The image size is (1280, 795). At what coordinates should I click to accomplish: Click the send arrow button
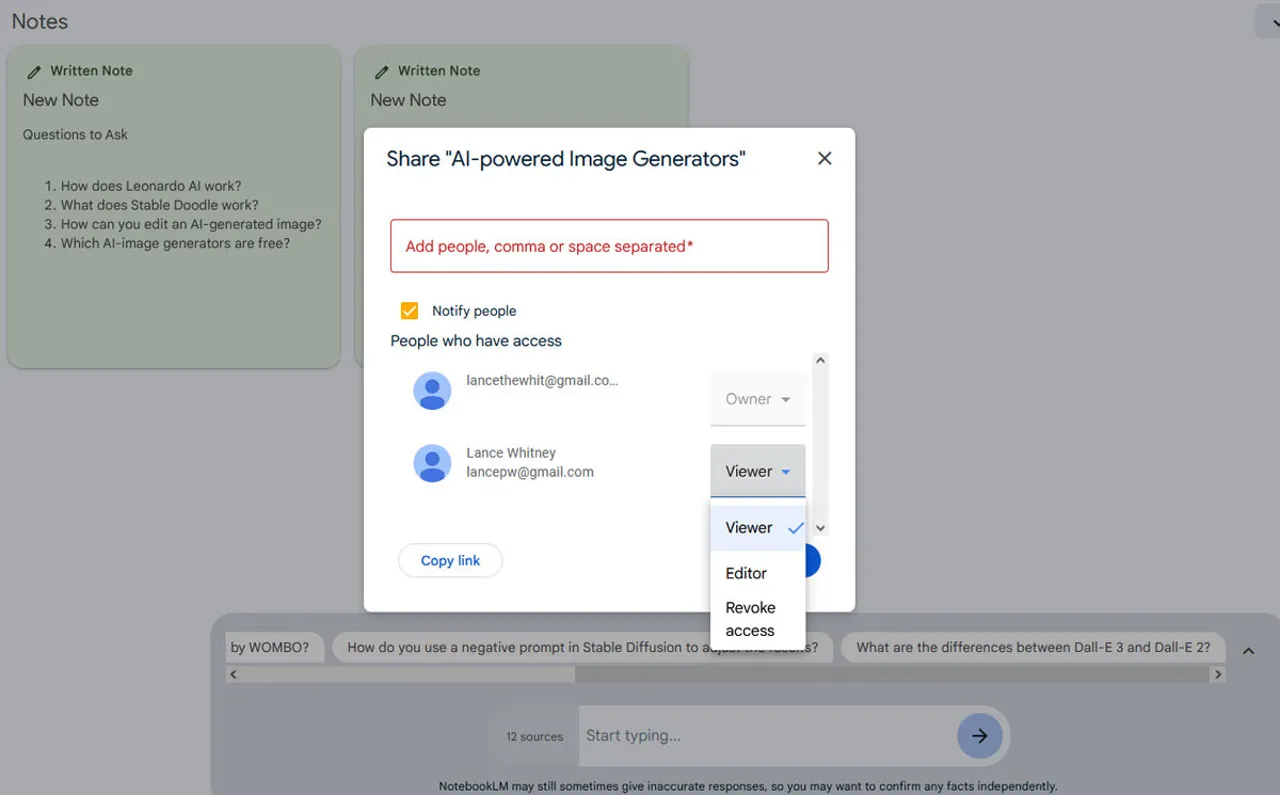click(980, 736)
